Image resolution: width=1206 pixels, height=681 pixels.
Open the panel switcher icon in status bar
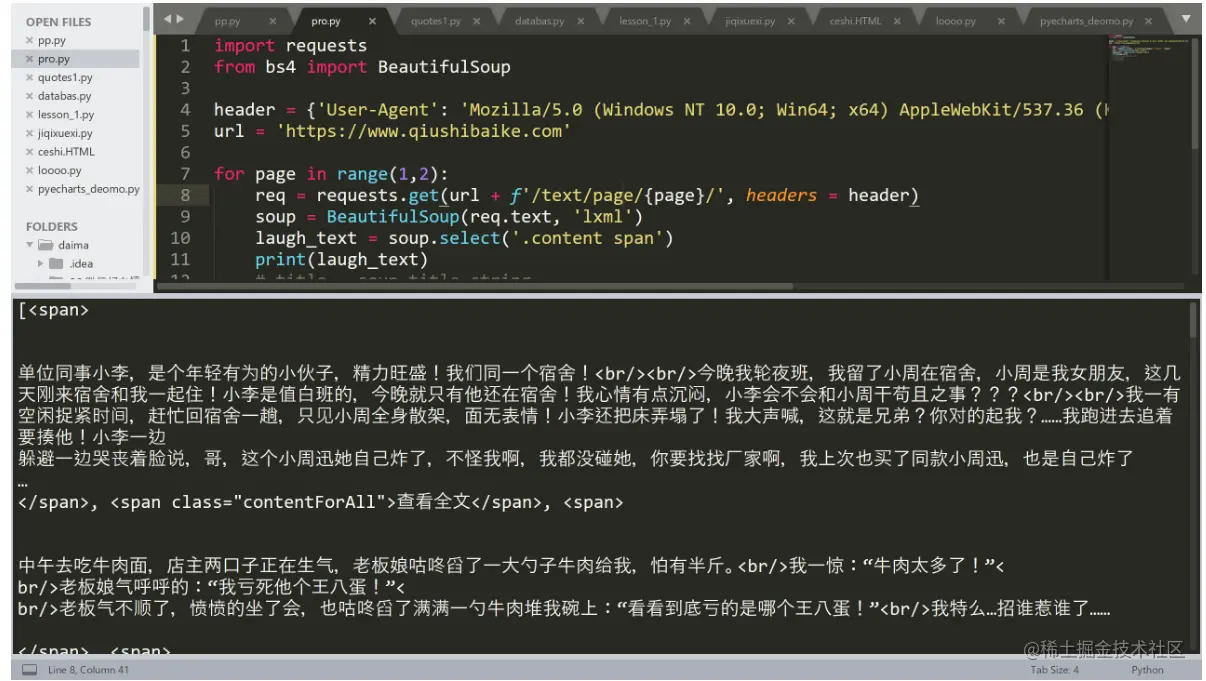(29, 669)
